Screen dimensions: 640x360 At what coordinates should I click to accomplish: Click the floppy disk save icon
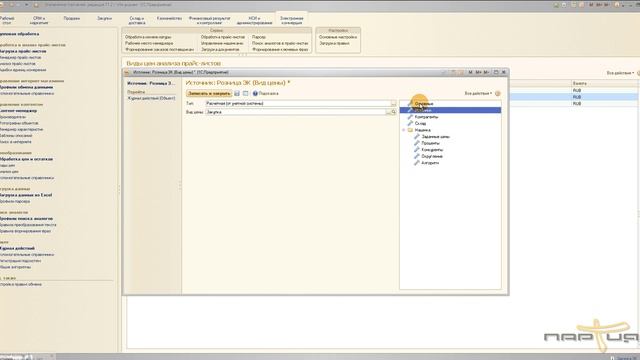pyautogui.click(x=237, y=93)
